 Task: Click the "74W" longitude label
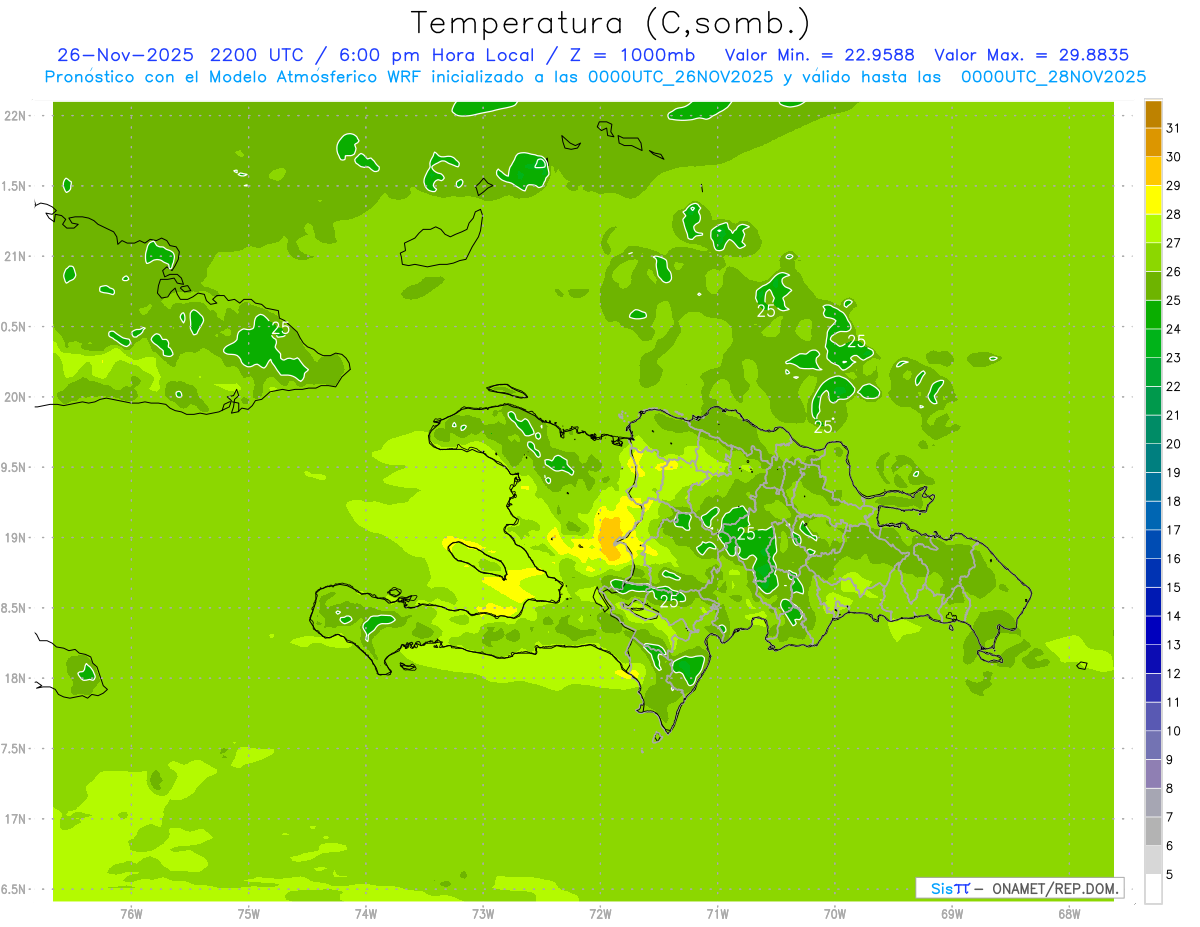coord(366,914)
